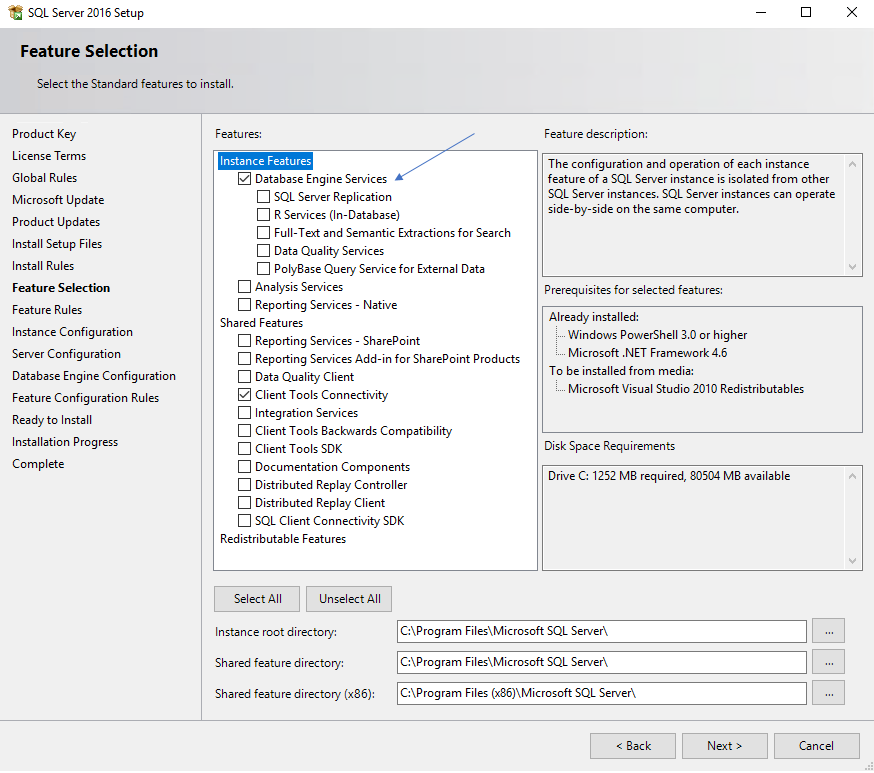Tick the Integration Services checkbox

point(245,413)
